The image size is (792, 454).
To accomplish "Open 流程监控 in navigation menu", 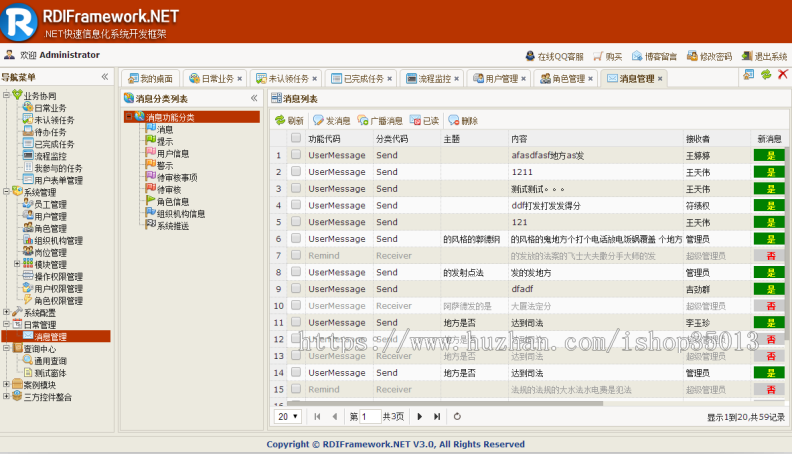I will 51,156.
